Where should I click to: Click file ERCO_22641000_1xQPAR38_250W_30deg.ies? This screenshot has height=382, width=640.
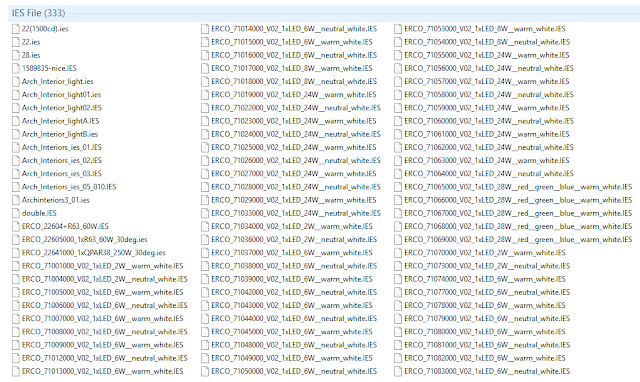93,253
